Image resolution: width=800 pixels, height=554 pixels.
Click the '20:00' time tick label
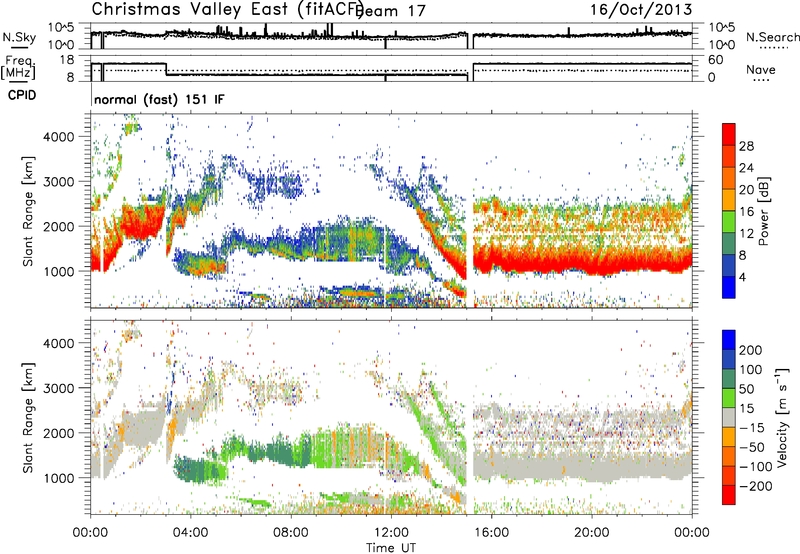pyautogui.click(x=591, y=533)
